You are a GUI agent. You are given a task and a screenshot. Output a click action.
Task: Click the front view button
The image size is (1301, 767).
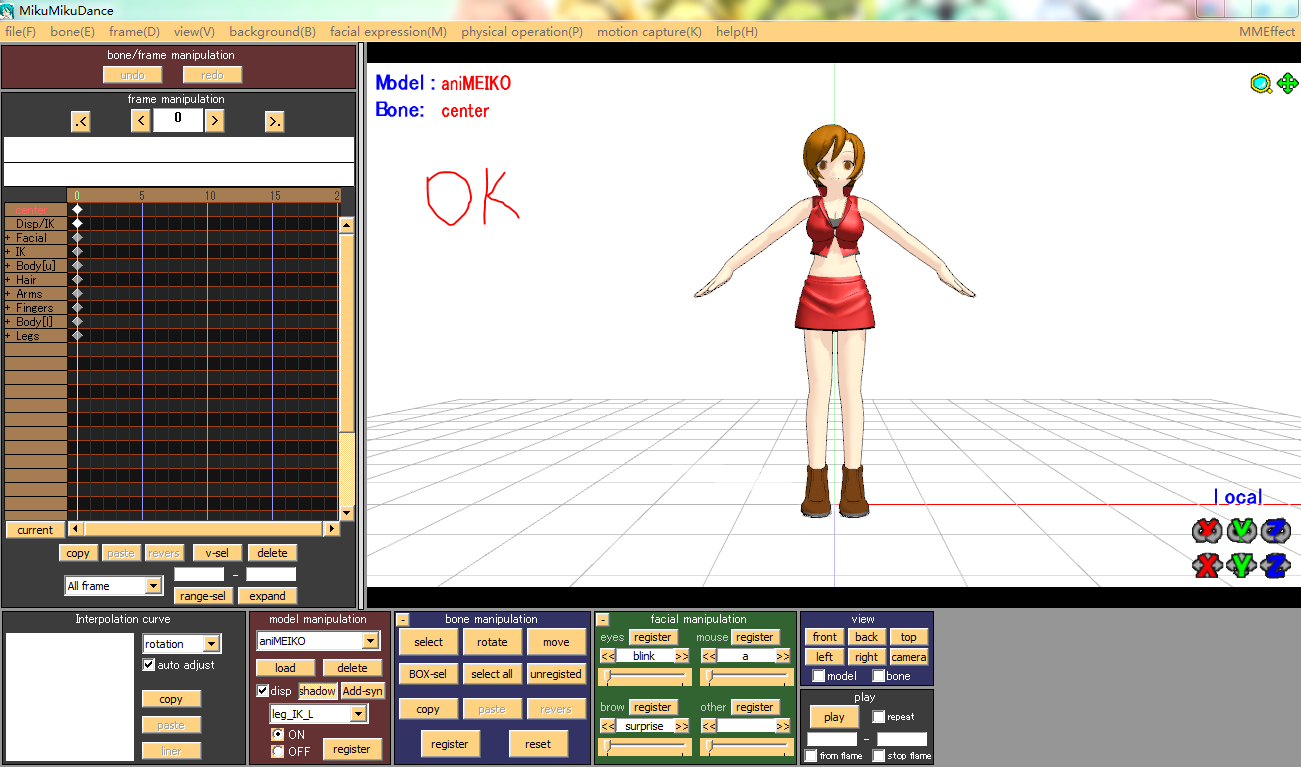[825, 637]
